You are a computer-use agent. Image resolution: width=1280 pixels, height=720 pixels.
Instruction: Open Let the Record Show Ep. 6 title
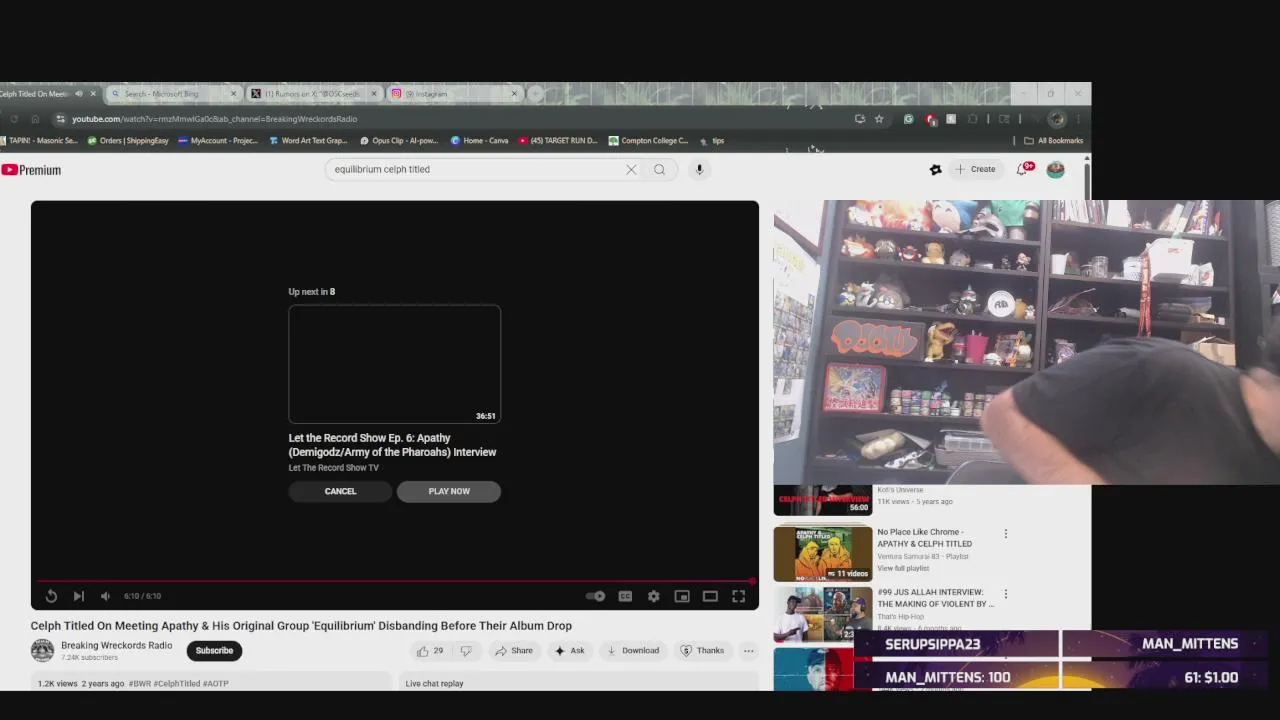392,445
